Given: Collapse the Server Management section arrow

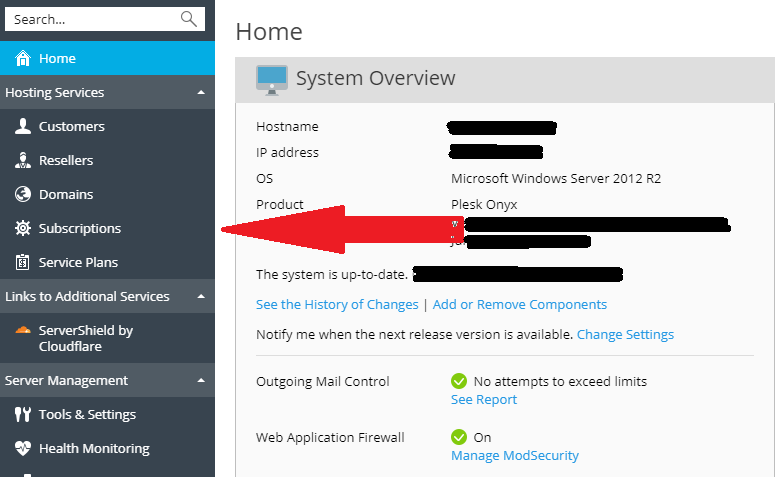Looking at the screenshot, I should [201, 380].
